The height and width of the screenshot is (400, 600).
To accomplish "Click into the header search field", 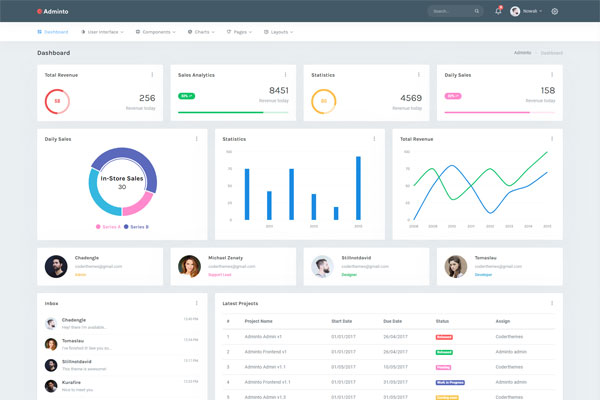I will (452, 11).
